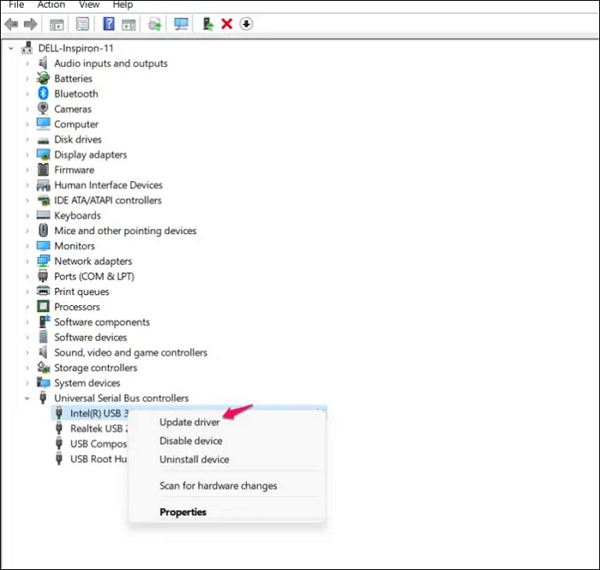Expand the Software devices chevron
This screenshot has width=600, height=570.
[27, 337]
